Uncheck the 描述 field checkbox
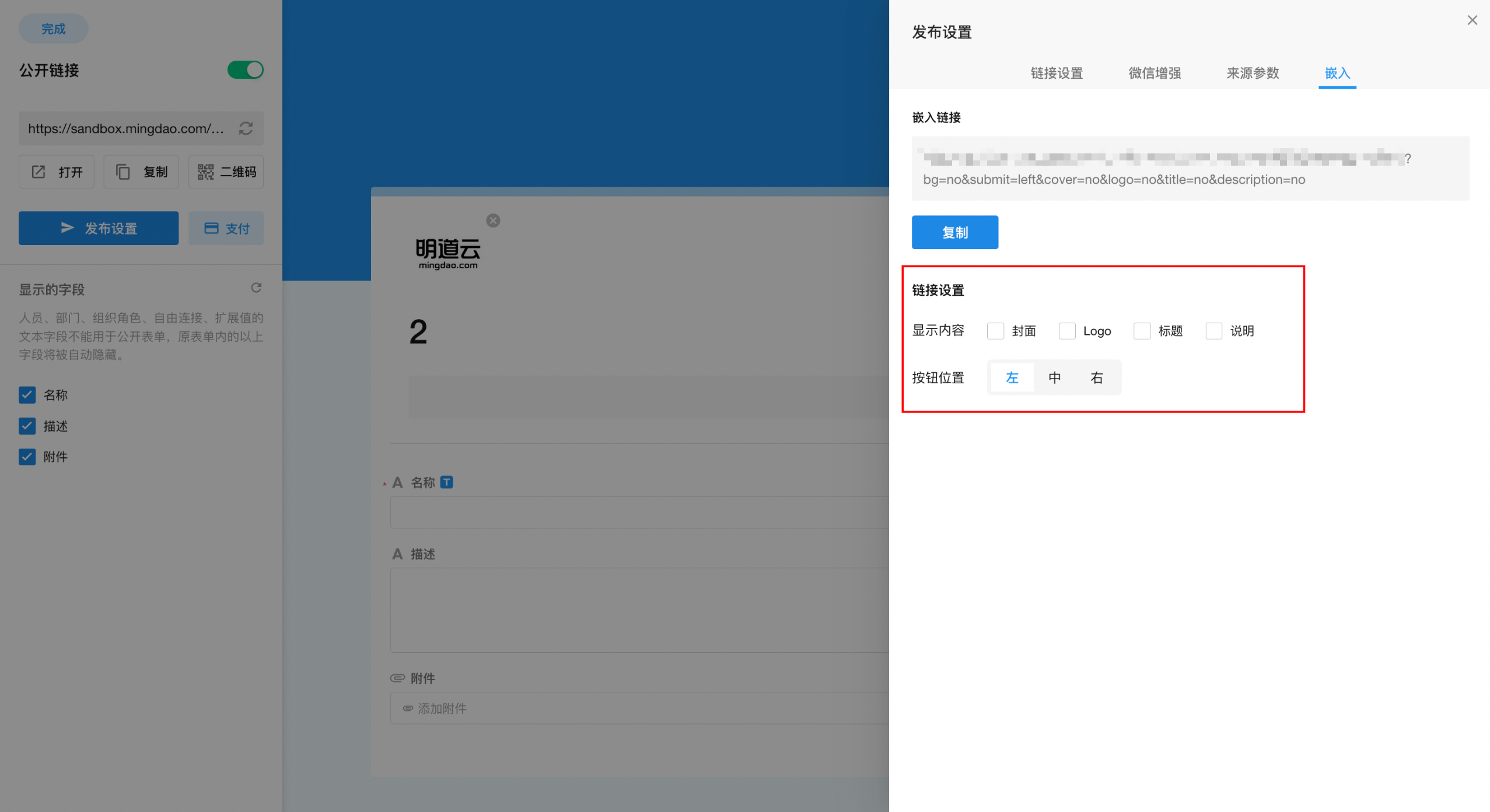This screenshot has width=1490, height=812. (x=27, y=426)
